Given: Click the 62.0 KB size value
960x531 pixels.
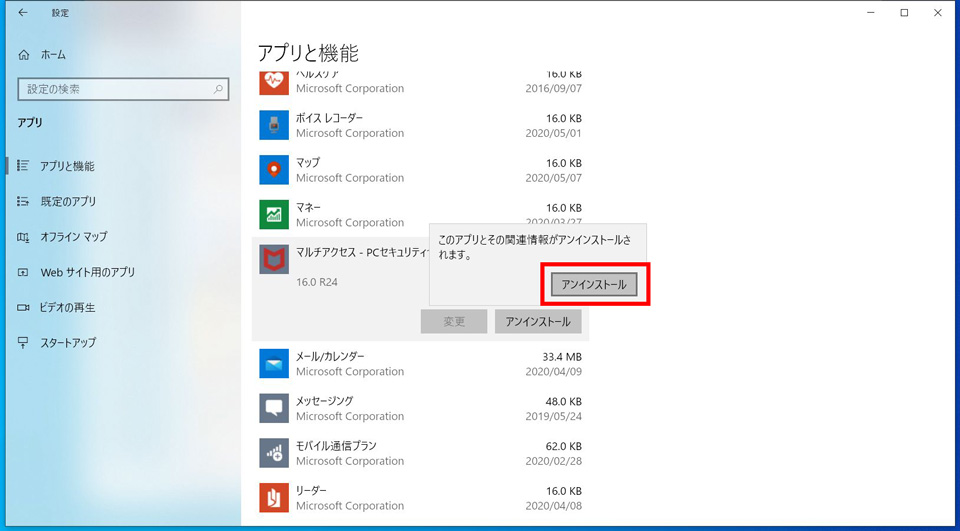Looking at the screenshot, I should [x=563, y=446].
